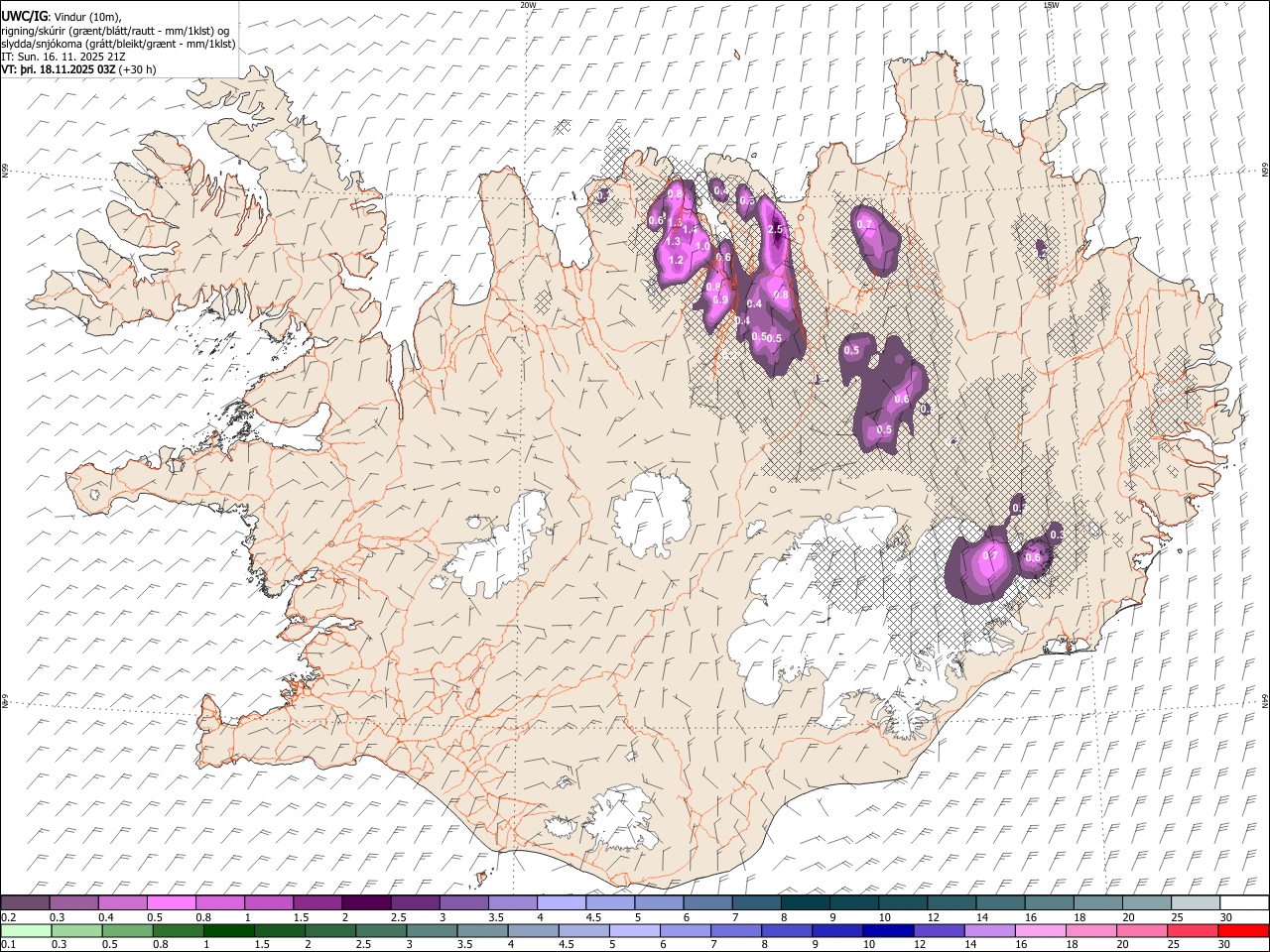The width and height of the screenshot is (1270, 952).
Task: Click the light lavender 4 mm snow swatch
Action: point(562,903)
